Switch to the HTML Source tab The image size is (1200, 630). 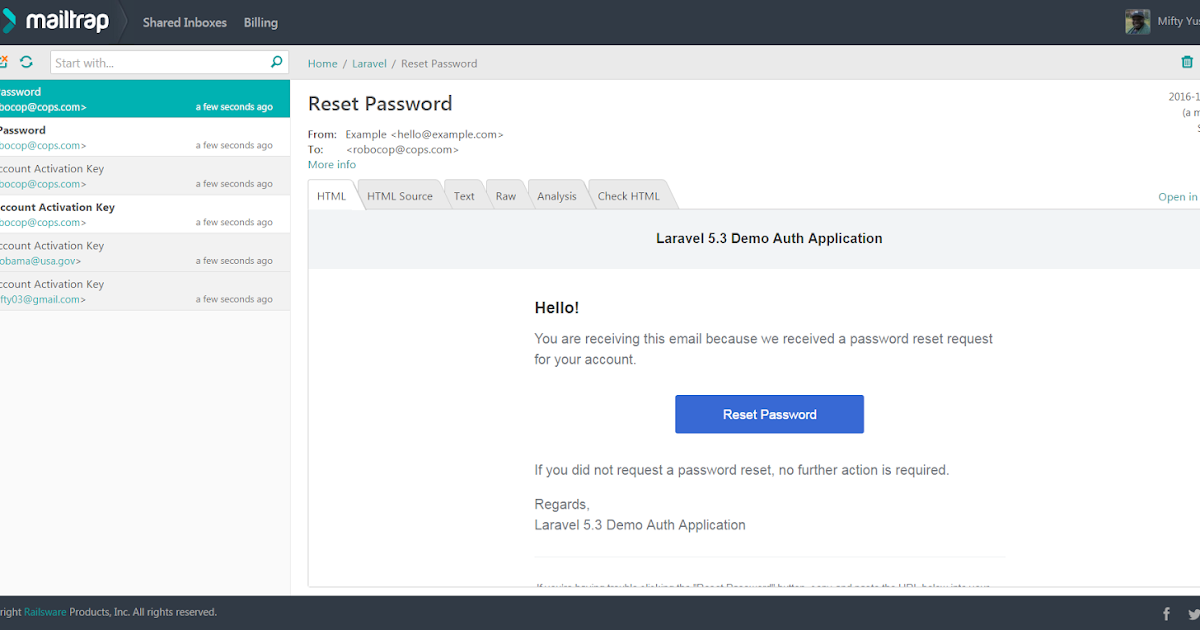(x=399, y=195)
